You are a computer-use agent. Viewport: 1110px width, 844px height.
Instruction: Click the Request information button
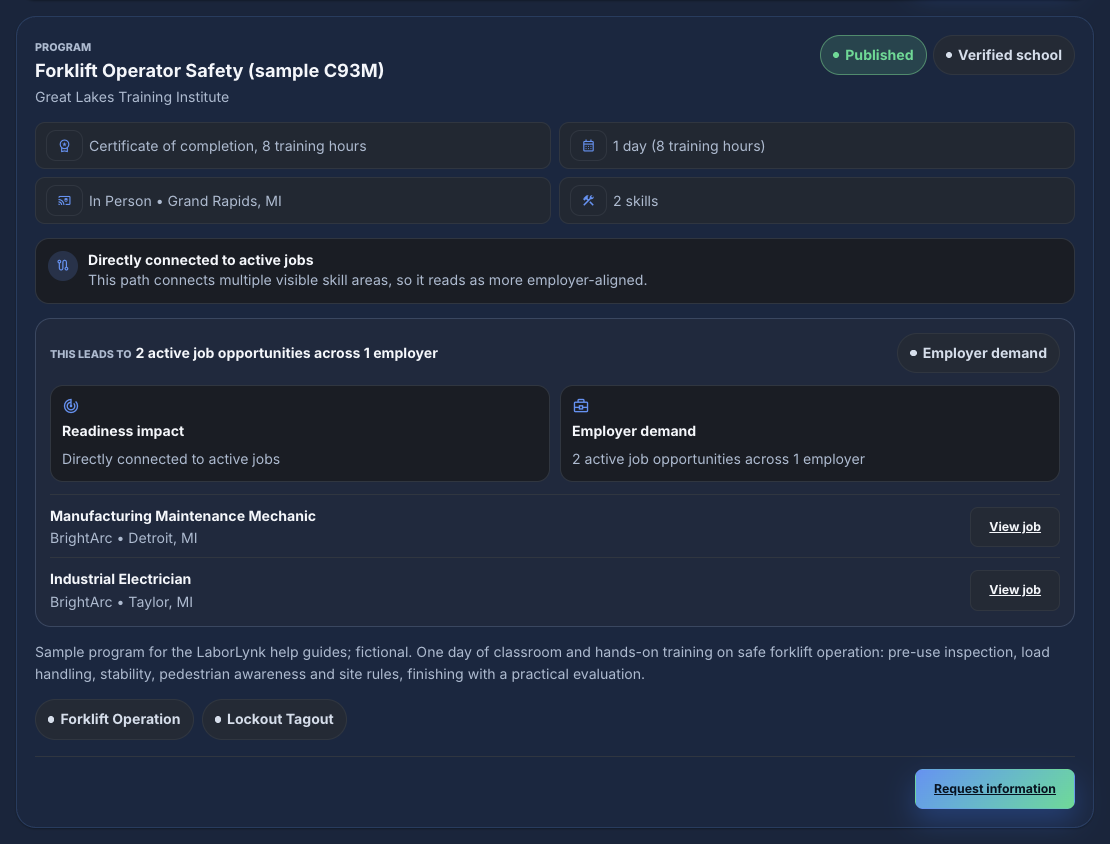pos(995,789)
